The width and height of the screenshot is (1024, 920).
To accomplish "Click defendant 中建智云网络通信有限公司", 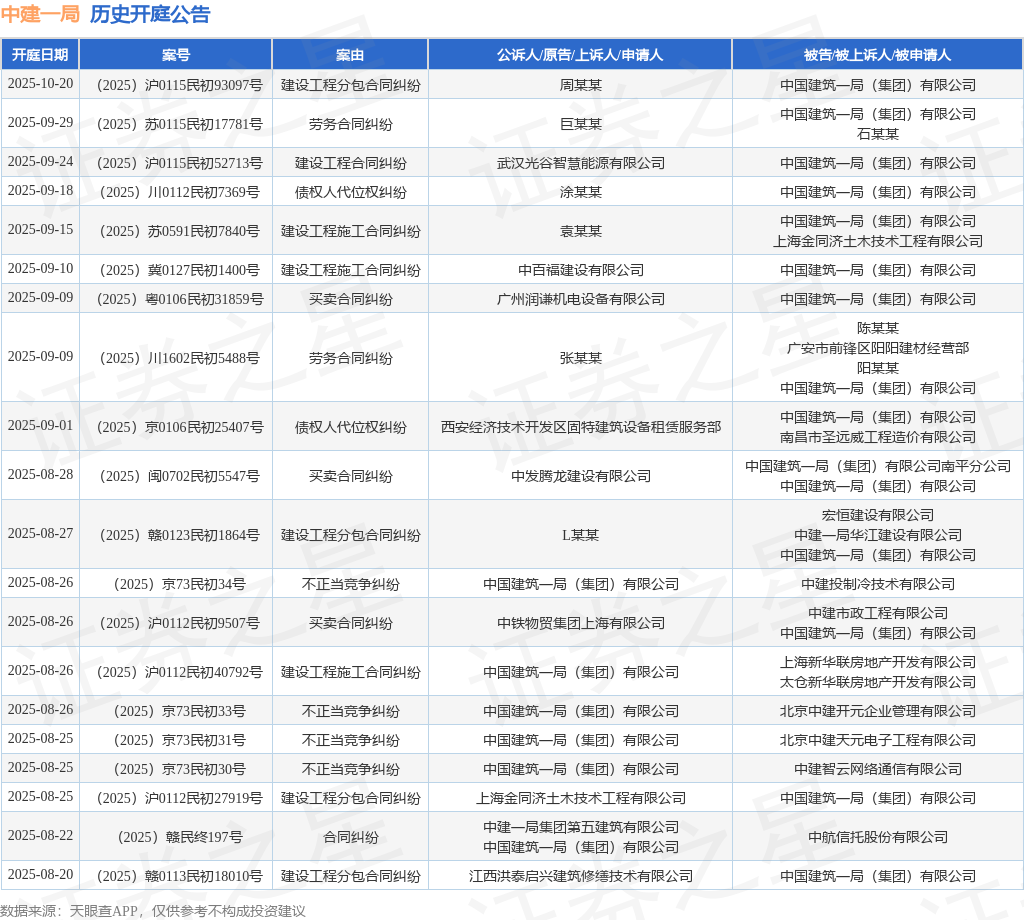I will [x=877, y=769].
